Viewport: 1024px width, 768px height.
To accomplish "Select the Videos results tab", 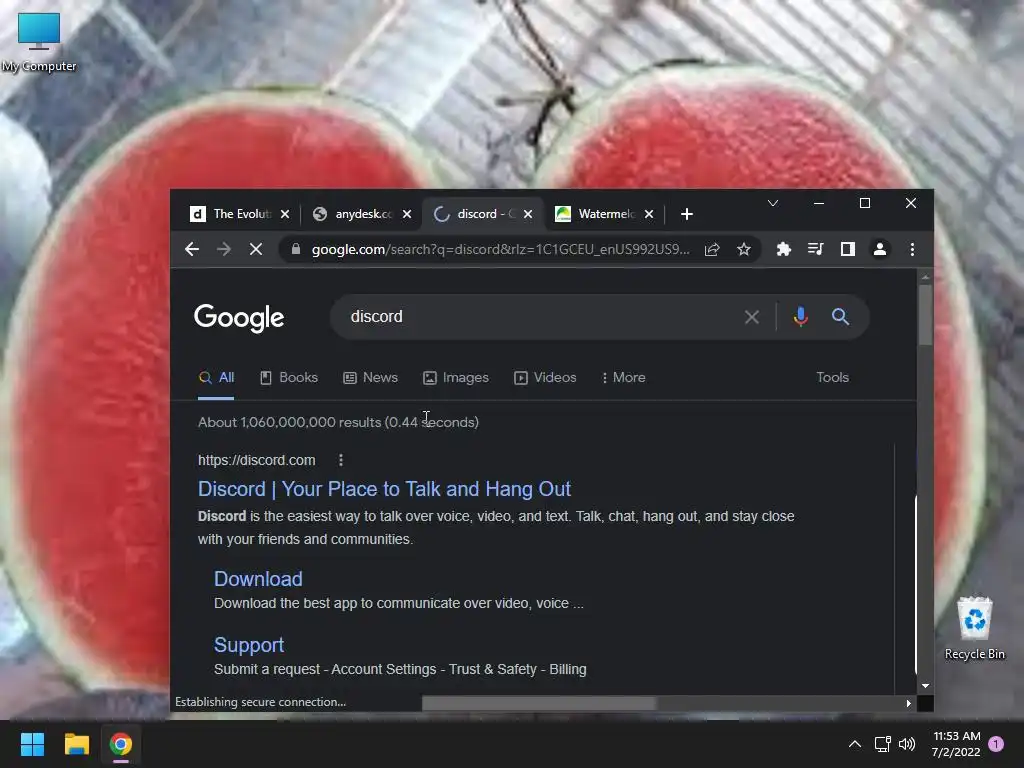I will tap(545, 378).
